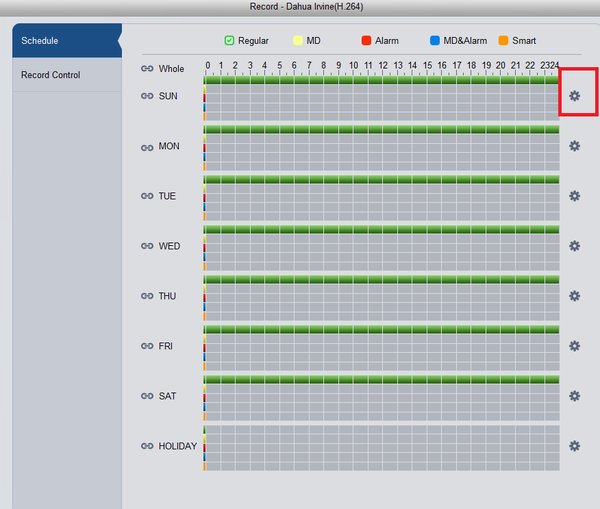
Task: Open settings gear for SUN schedule
Action: pyautogui.click(x=574, y=96)
